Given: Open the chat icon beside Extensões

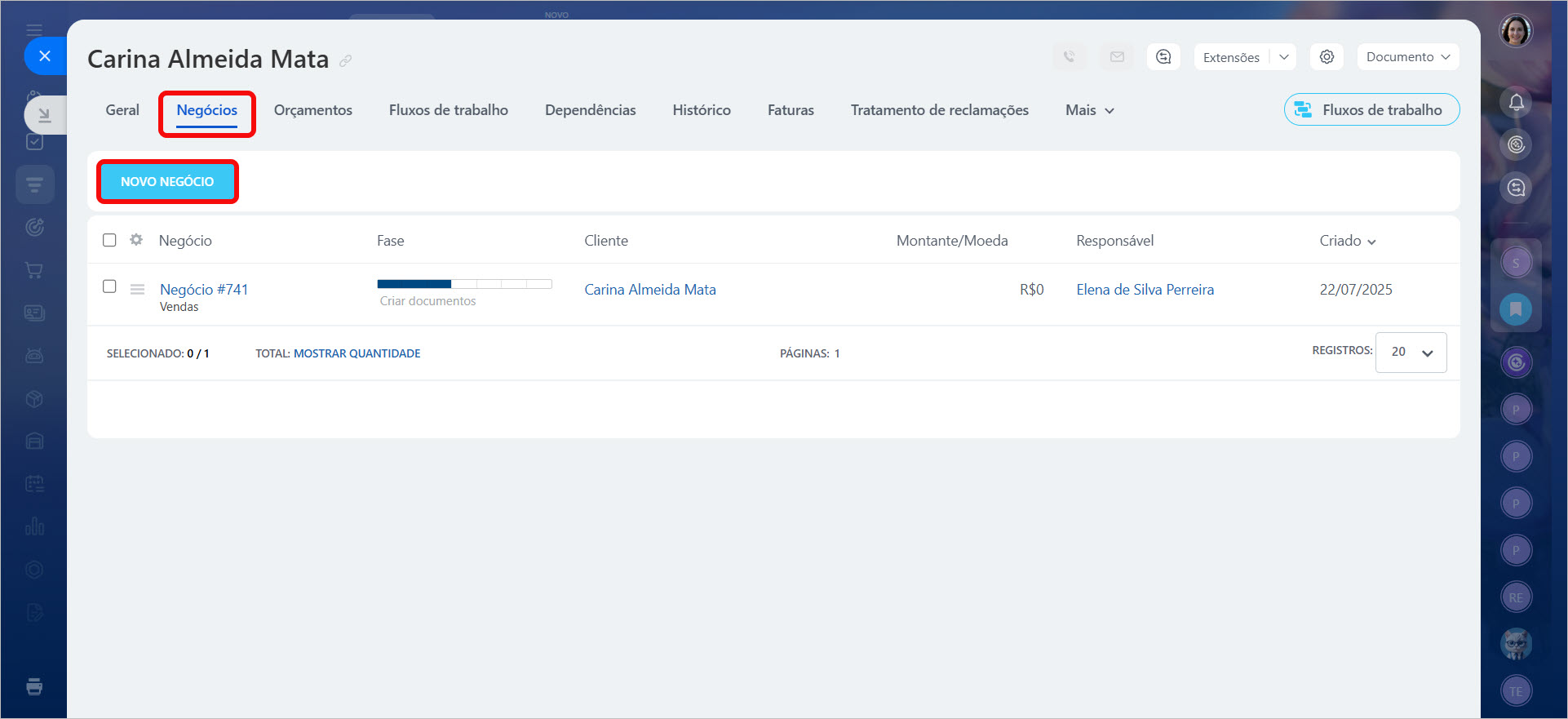Looking at the screenshot, I should point(1163,57).
